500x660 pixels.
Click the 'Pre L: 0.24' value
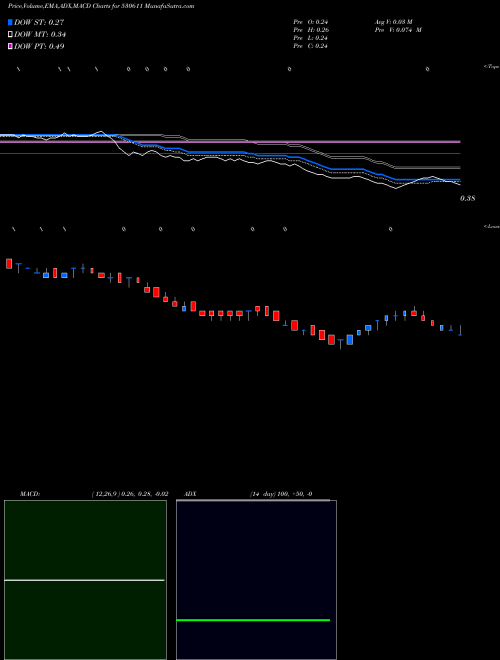click(x=311, y=38)
